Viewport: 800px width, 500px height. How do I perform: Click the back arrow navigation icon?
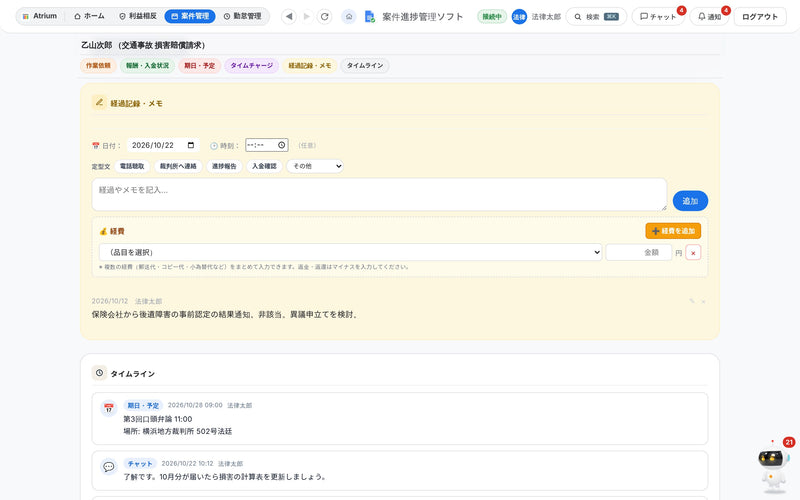289,16
